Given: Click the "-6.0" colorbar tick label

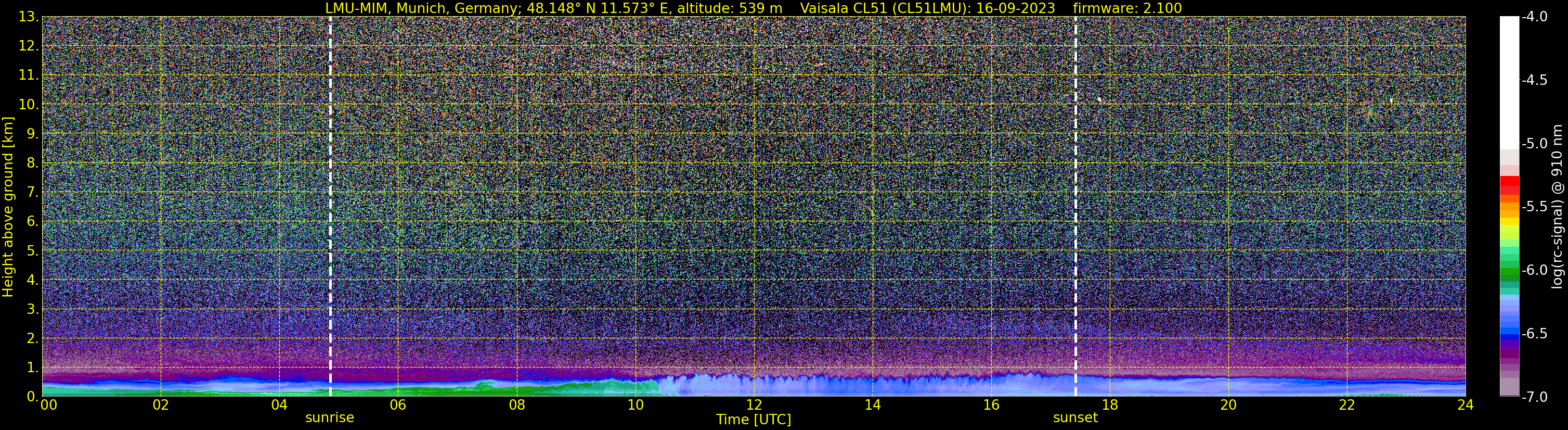Looking at the screenshot, I should coord(1534,270).
